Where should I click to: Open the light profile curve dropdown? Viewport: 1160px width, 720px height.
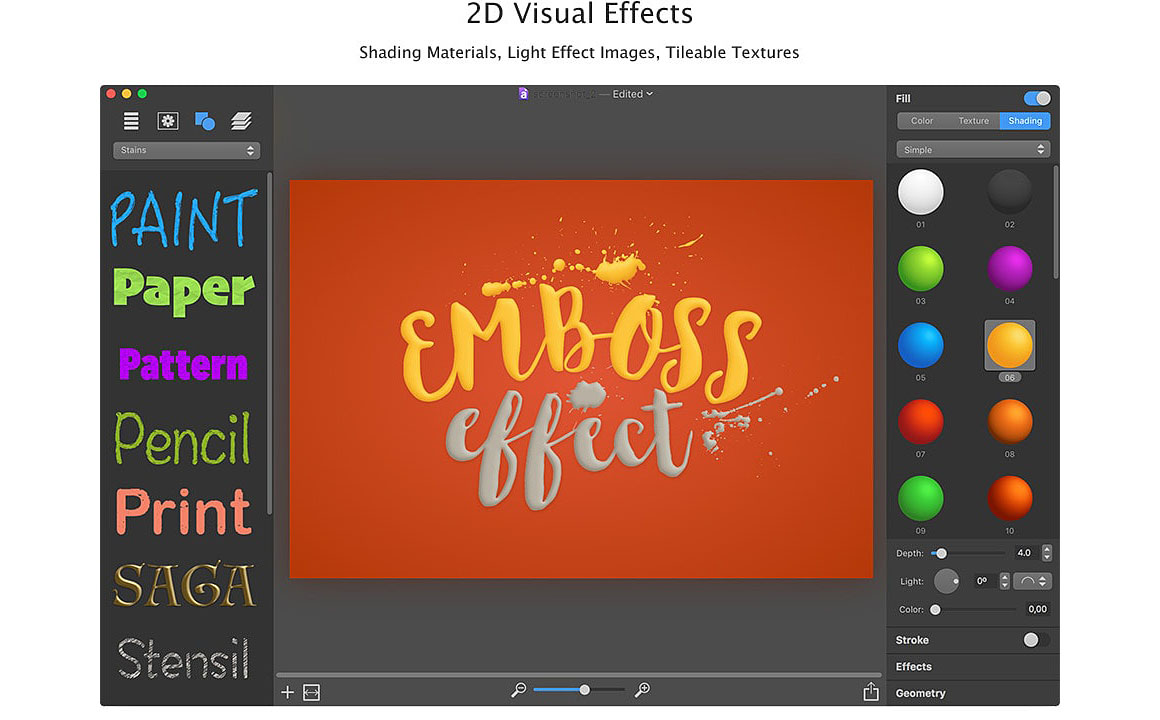point(1032,582)
